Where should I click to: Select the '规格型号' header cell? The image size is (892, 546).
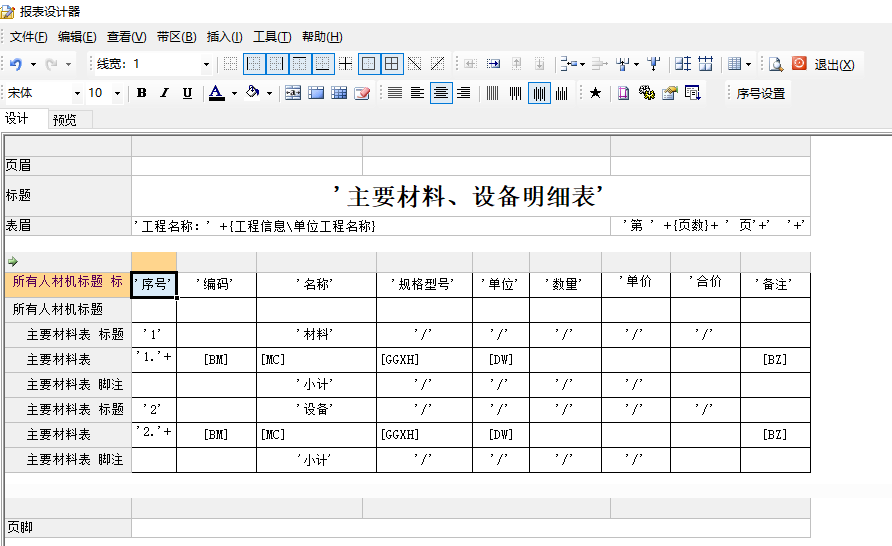pyautogui.click(x=424, y=284)
